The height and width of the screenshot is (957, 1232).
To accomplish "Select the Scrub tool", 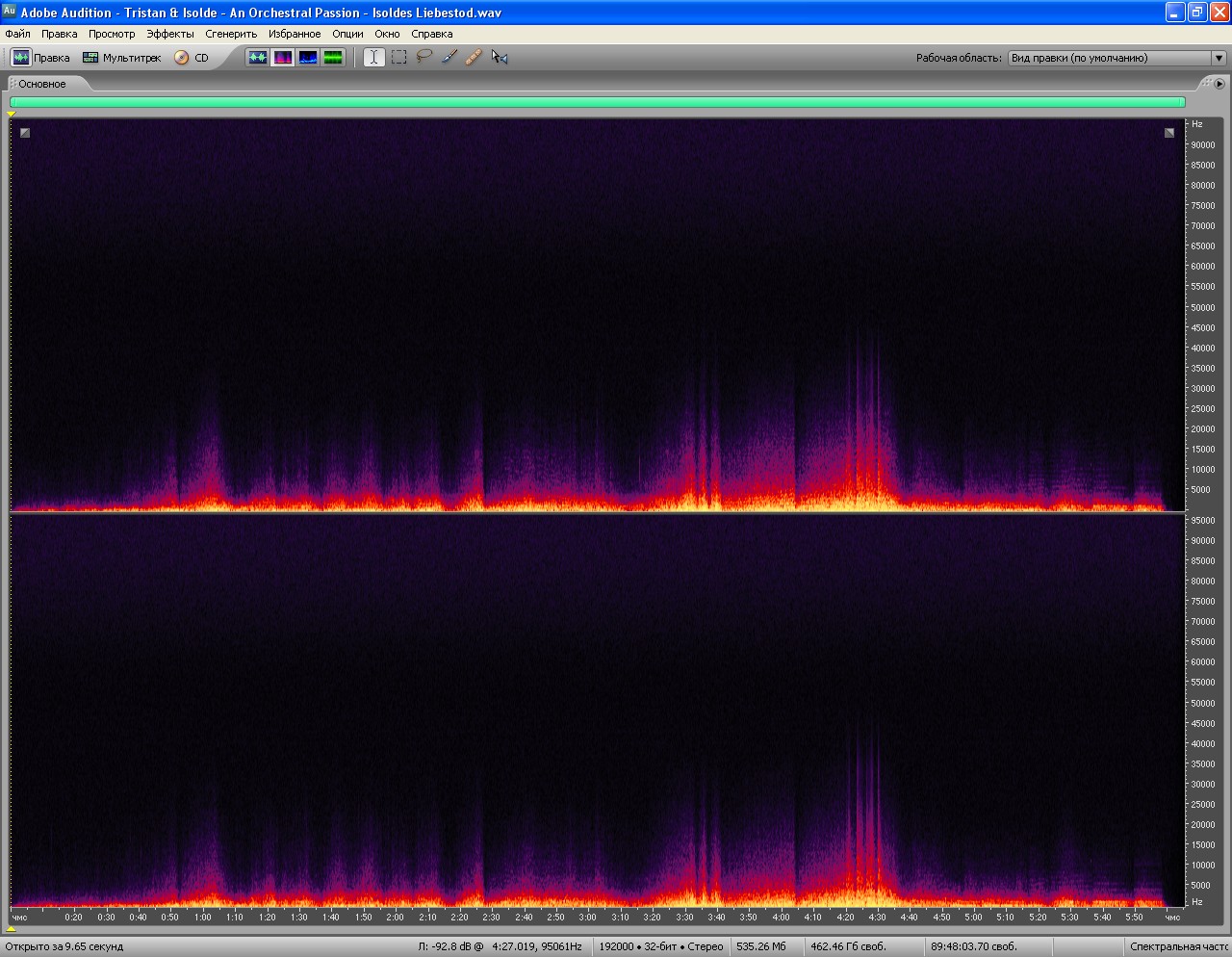I will coord(499,58).
